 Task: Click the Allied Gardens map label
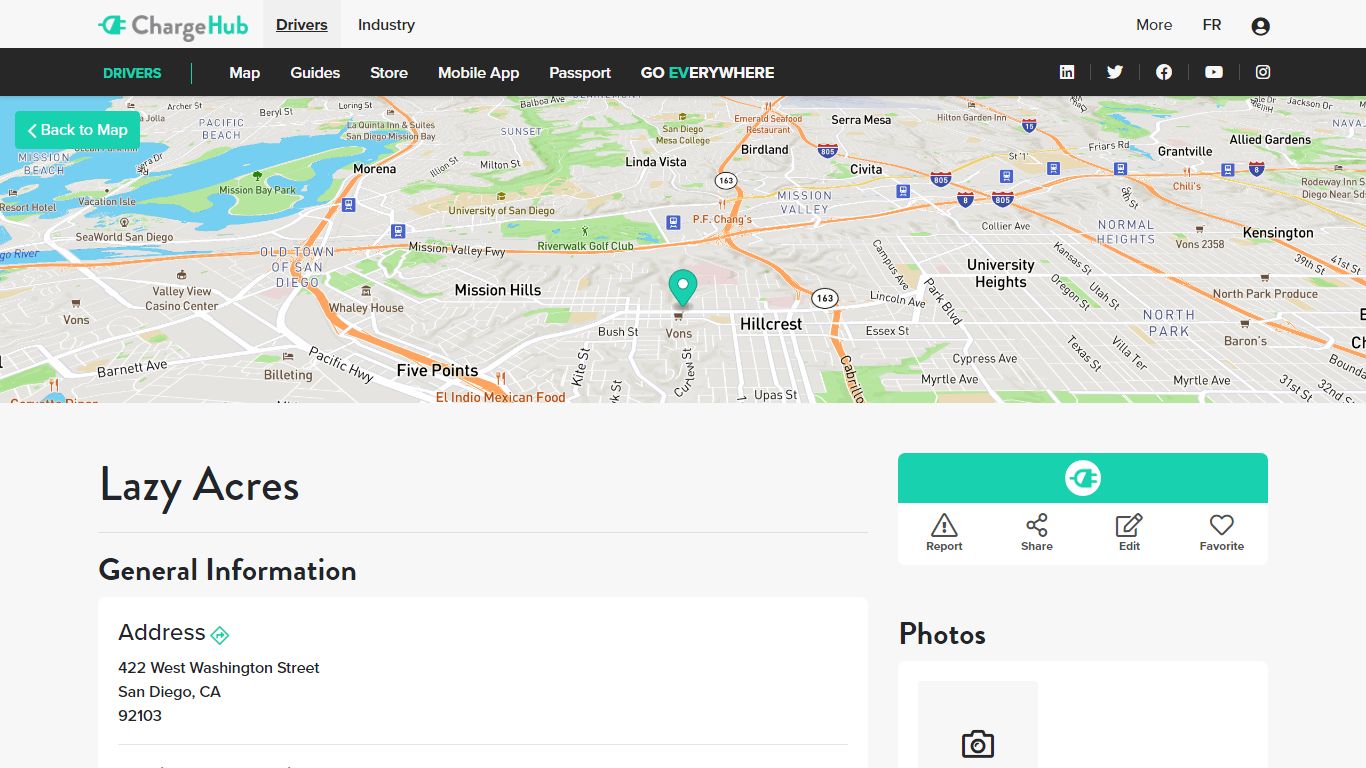tap(1270, 139)
